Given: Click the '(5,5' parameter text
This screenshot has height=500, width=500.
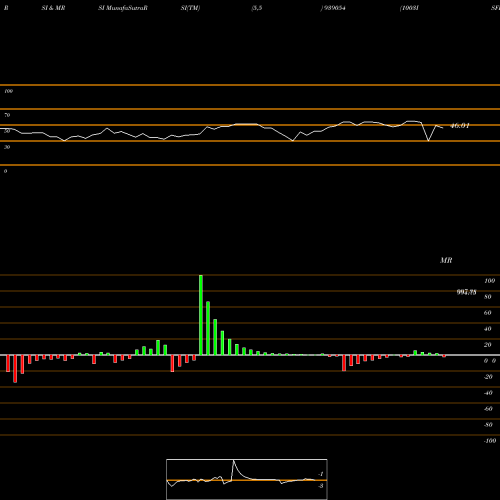Looking at the screenshot, I should [257, 8].
